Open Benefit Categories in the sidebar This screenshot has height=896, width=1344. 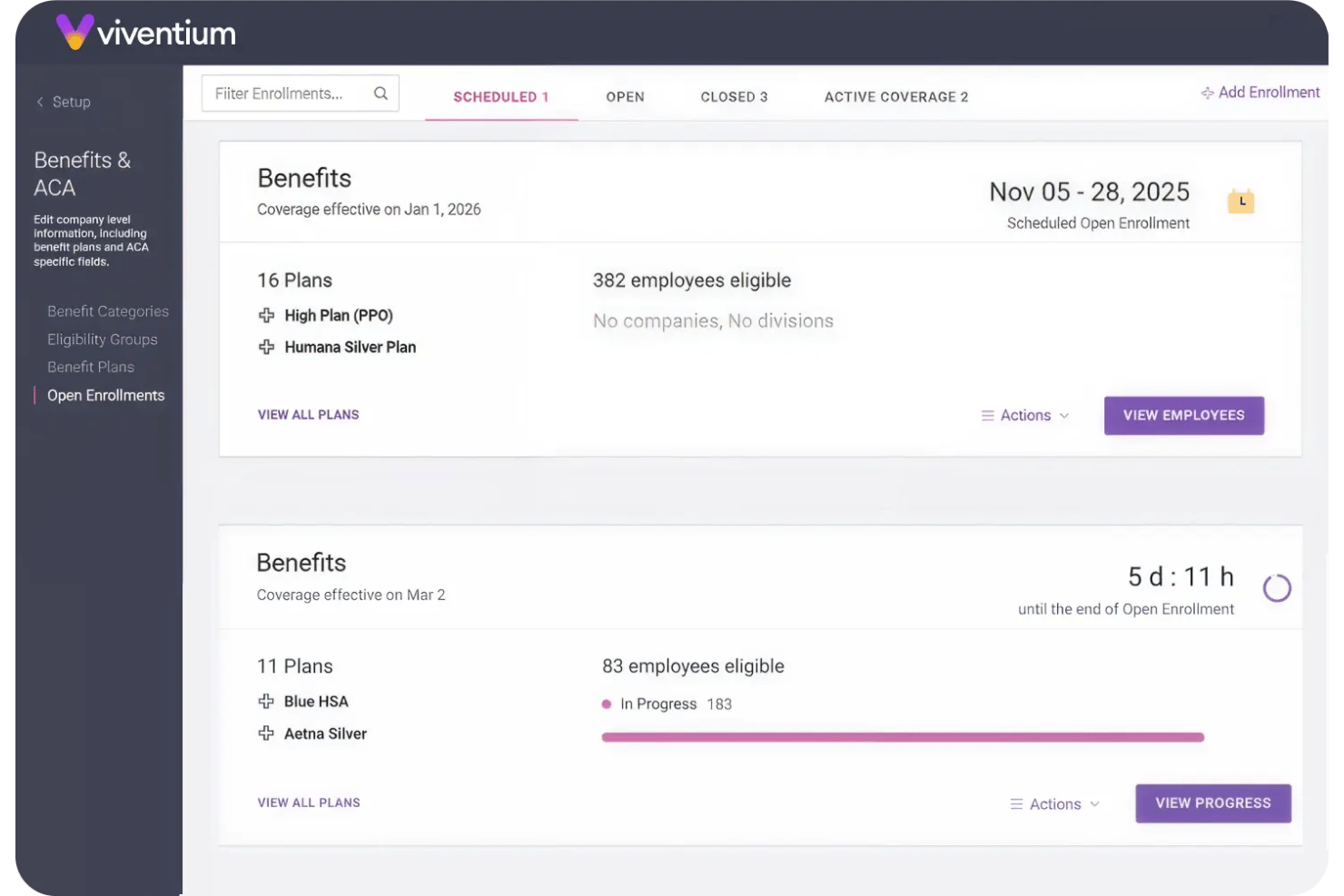pyautogui.click(x=108, y=311)
